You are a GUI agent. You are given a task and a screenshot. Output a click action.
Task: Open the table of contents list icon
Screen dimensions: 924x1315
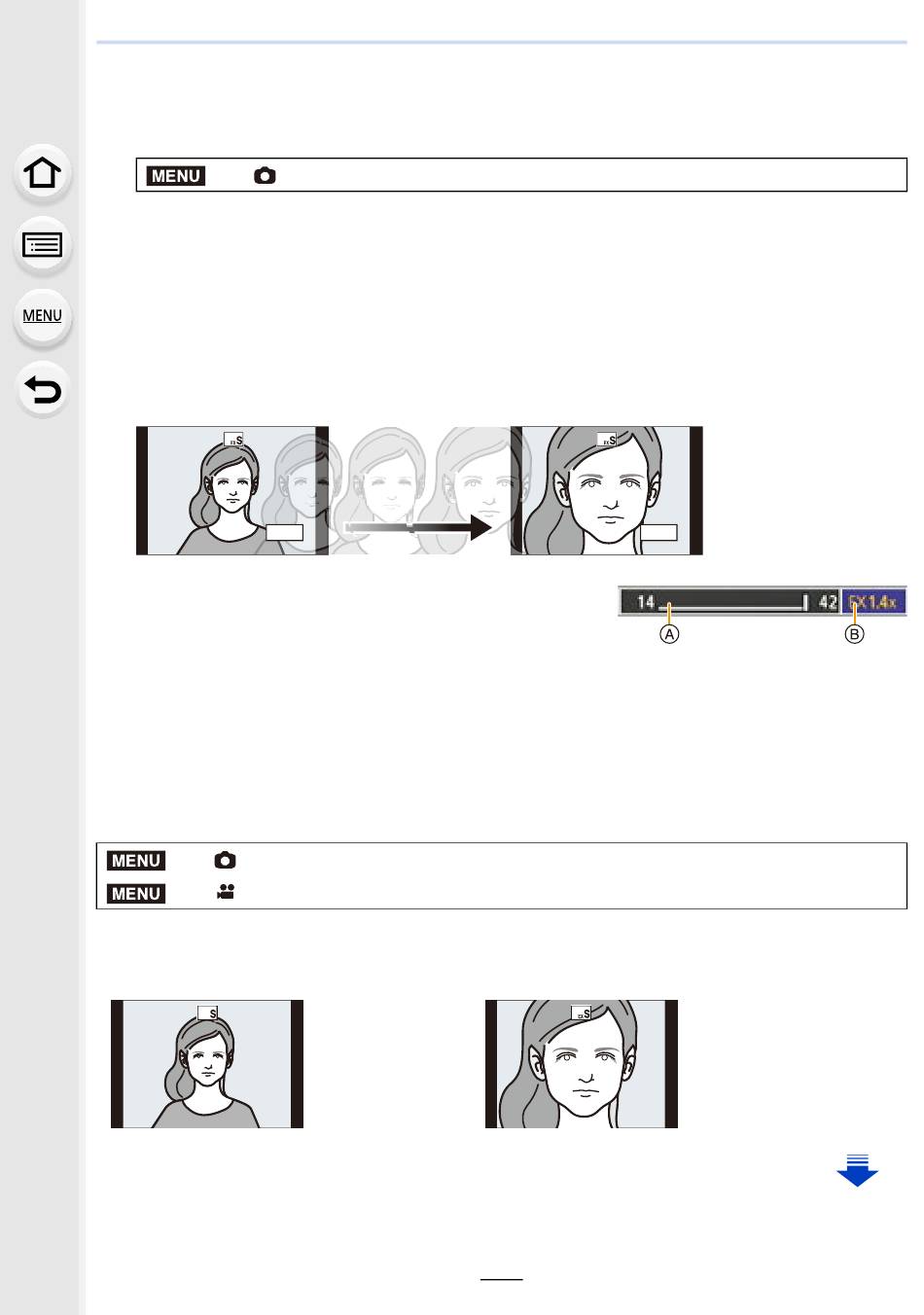43,244
